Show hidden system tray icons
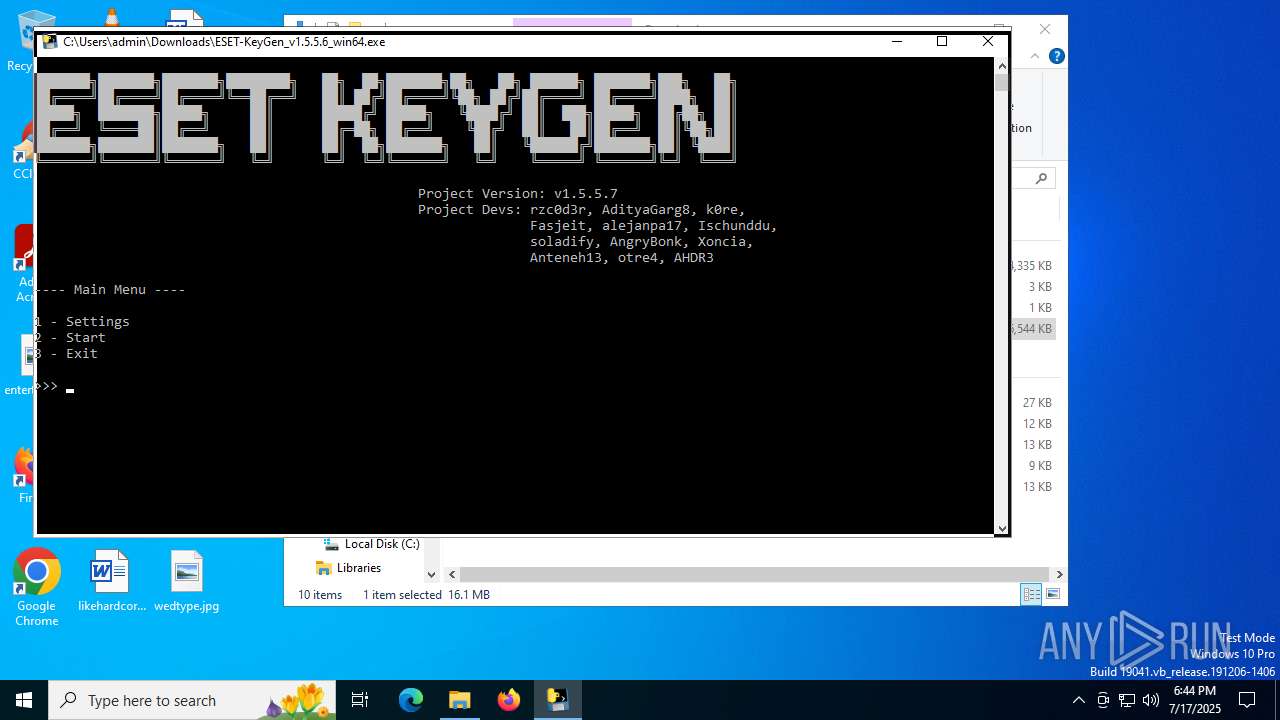 pos(1078,700)
